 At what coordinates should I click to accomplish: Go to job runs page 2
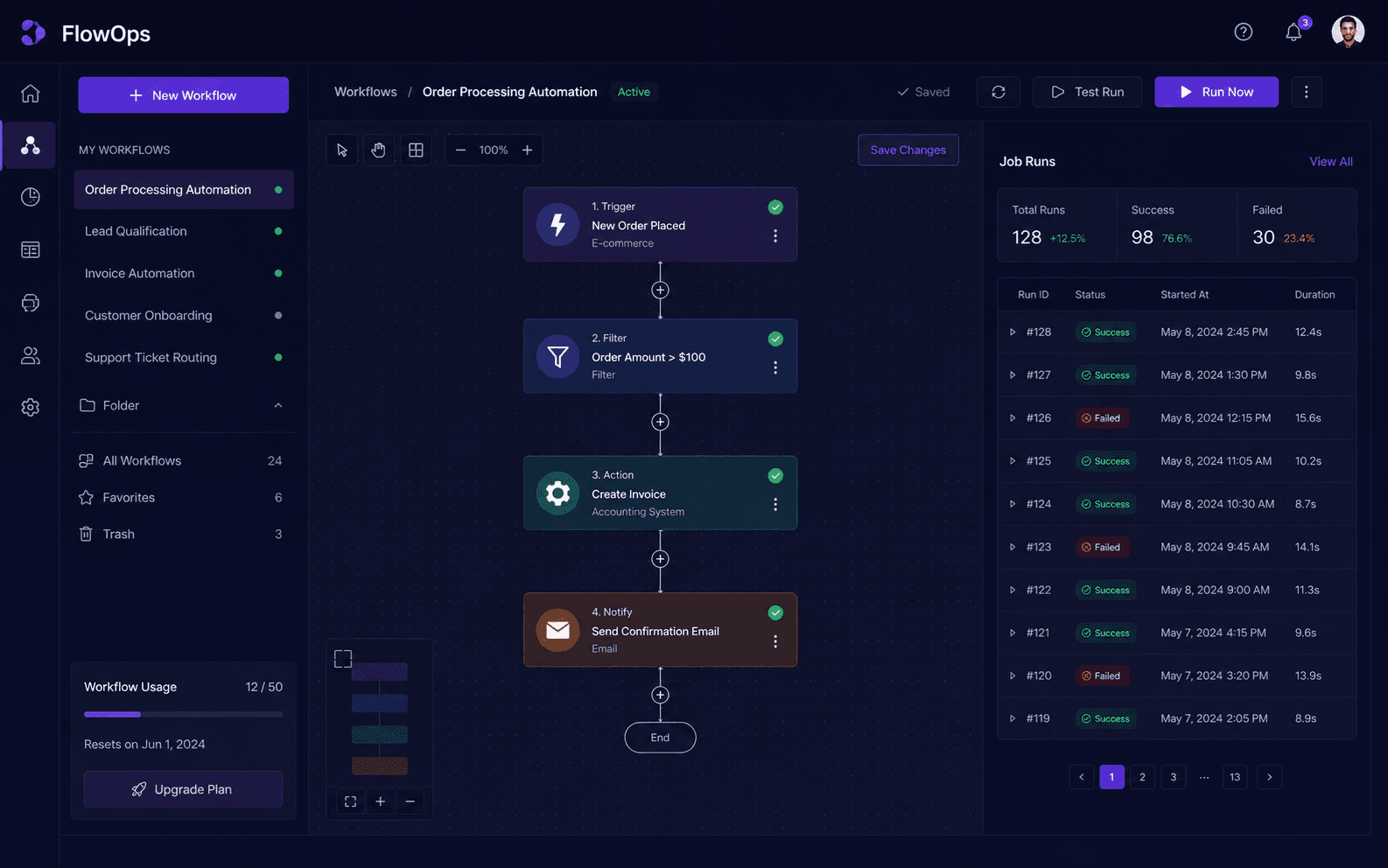tap(1142, 777)
